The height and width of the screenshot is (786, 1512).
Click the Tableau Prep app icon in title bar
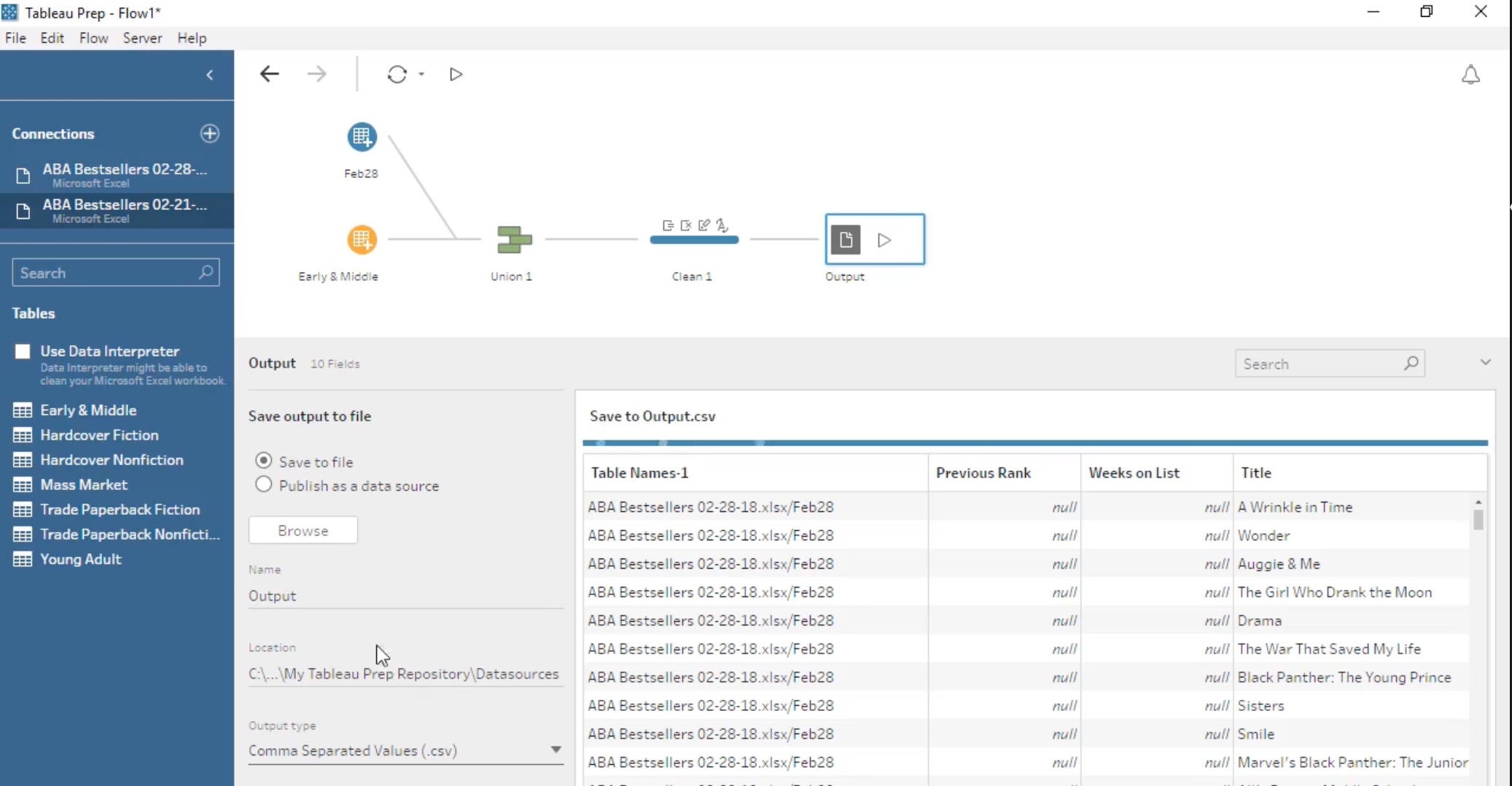tap(9, 12)
